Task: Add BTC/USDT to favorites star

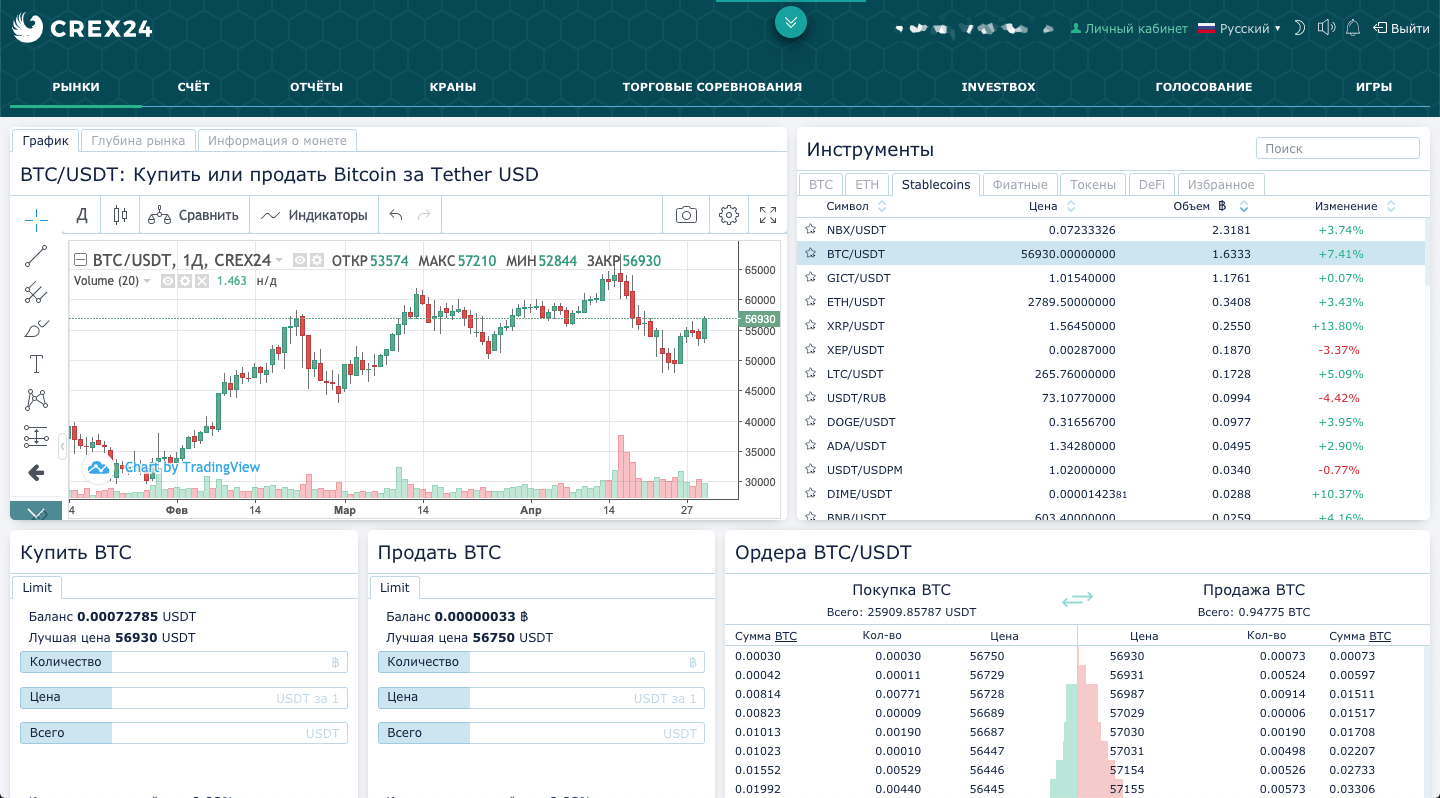Action: (x=811, y=254)
